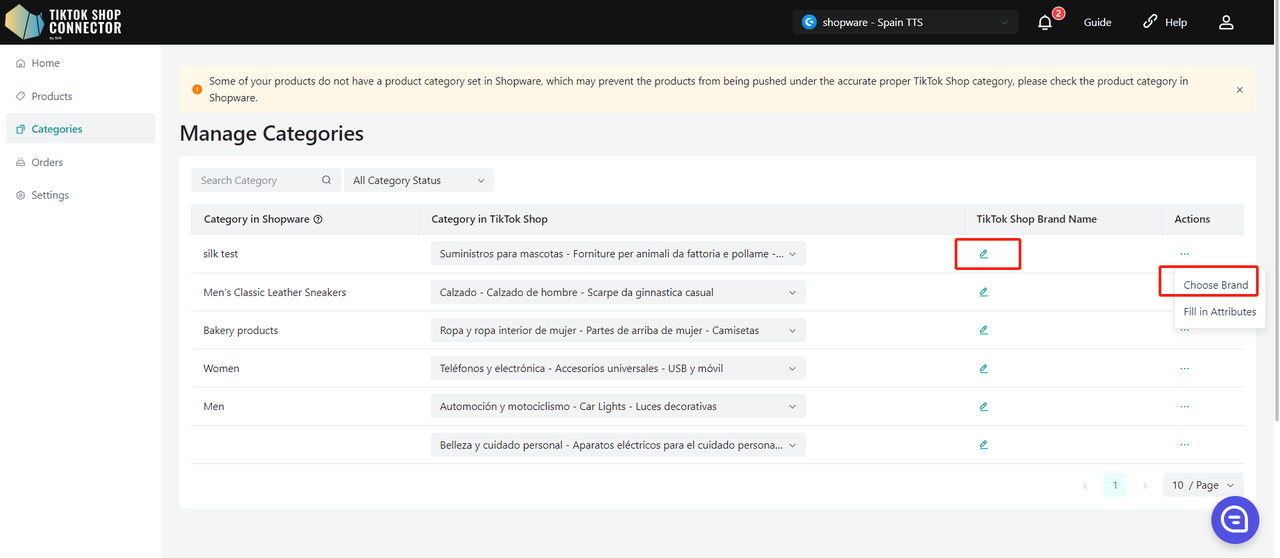Screen dimensions: 1280x558
Task: Focus the Search Category input field
Action: click(x=256, y=180)
